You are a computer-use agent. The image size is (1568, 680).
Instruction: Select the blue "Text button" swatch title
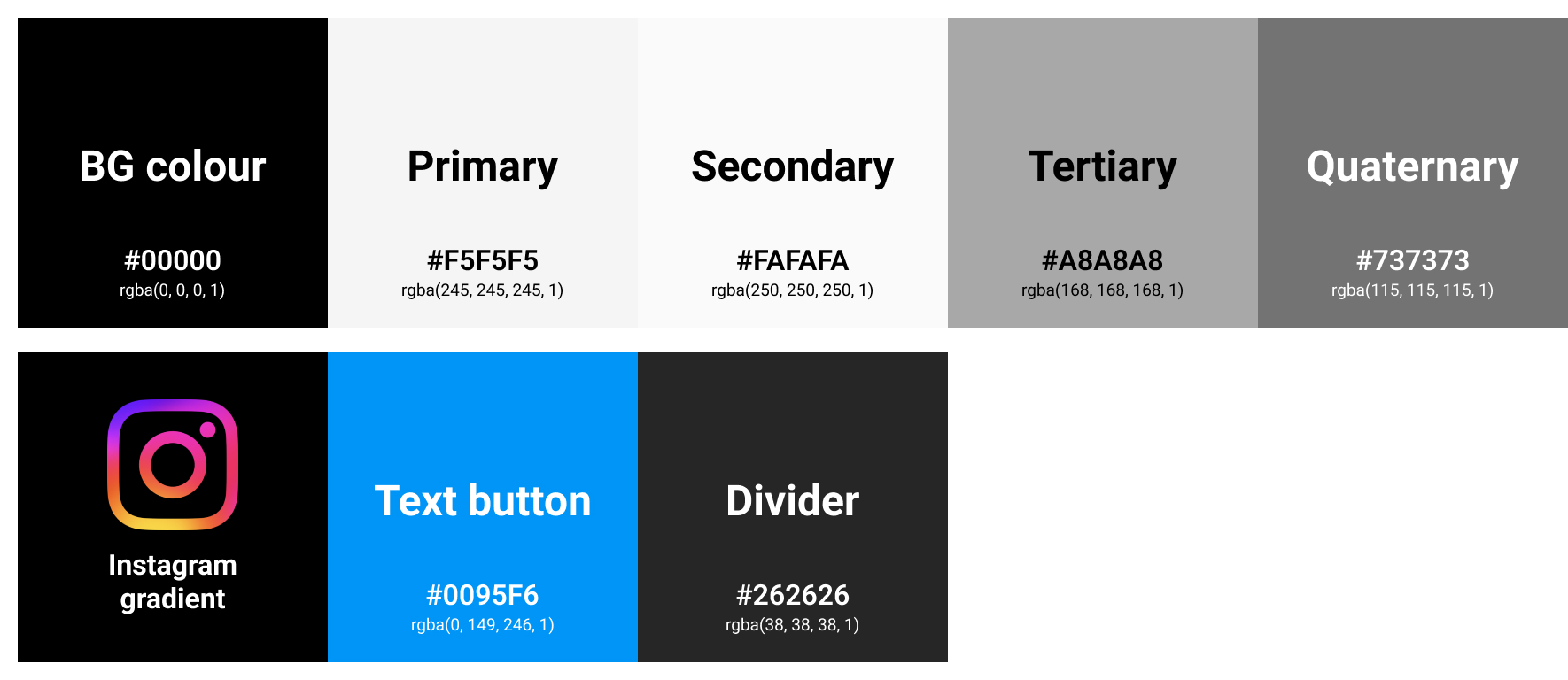483,501
